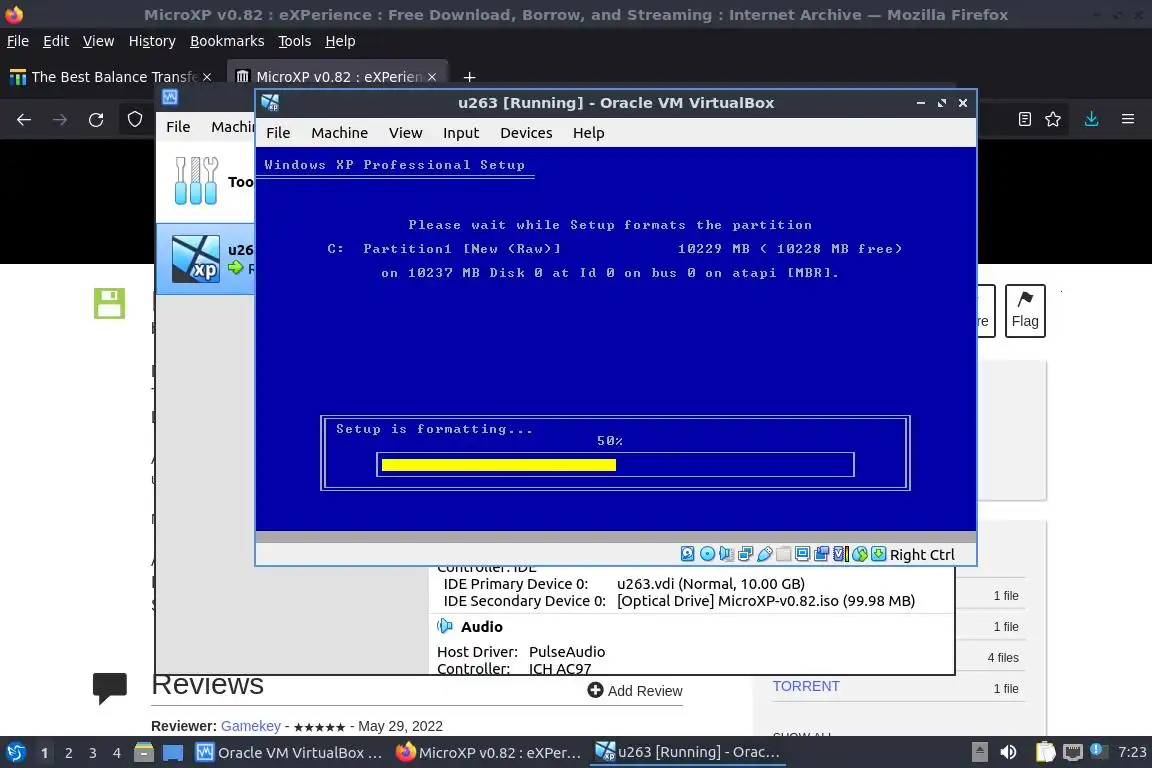Click the tracking protection shield icon
The image size is (1152, 768).
click(135, 119)
